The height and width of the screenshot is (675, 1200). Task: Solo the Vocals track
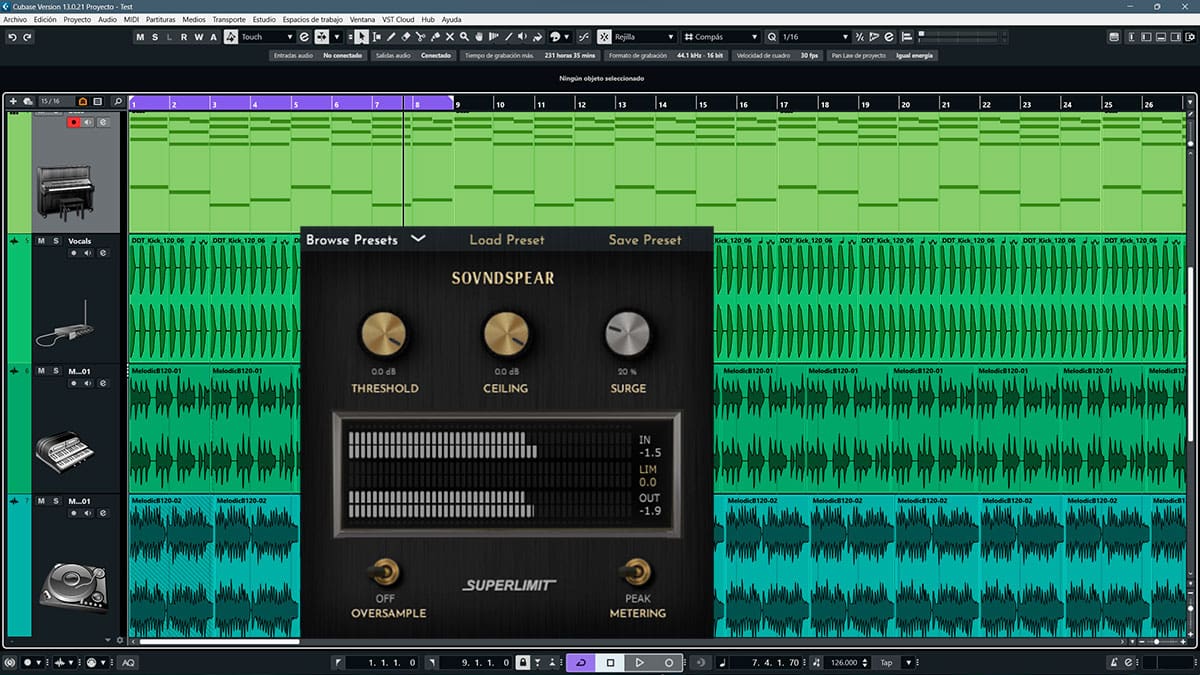pos(55,241)
